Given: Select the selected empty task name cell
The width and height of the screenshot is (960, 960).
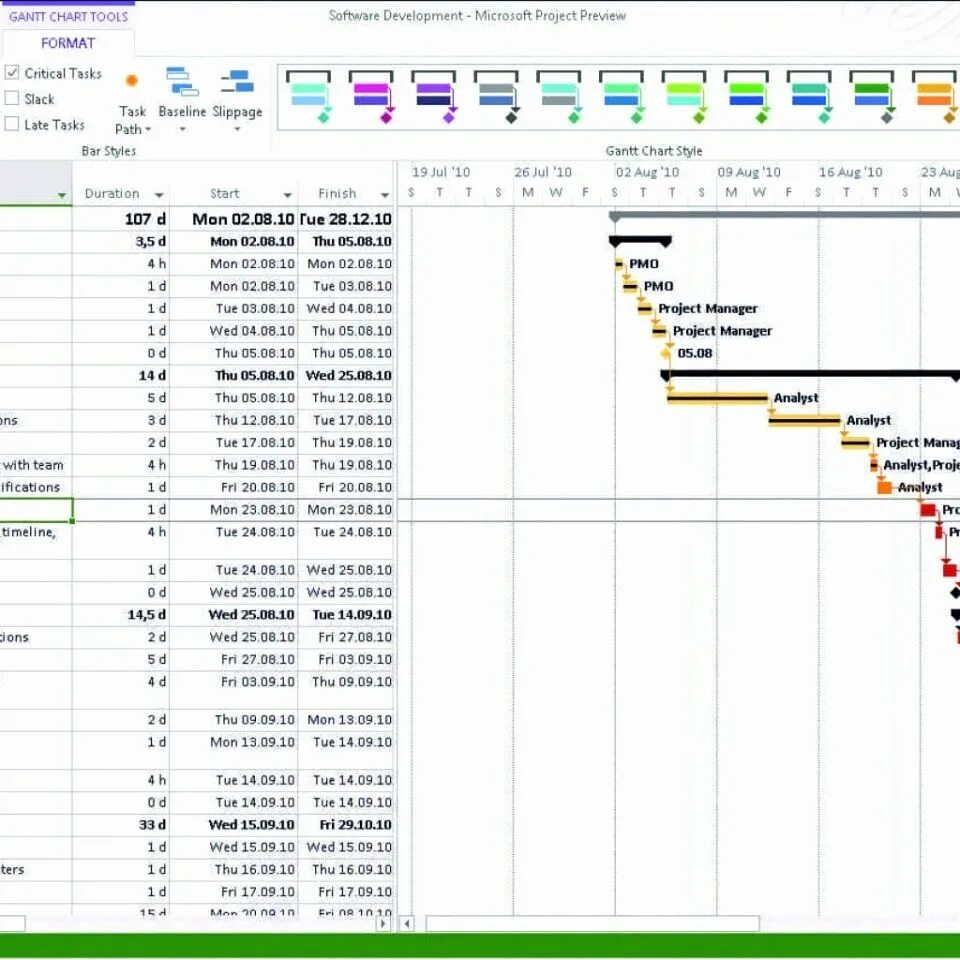Looking at the screenshot, I should coord(36,509).
